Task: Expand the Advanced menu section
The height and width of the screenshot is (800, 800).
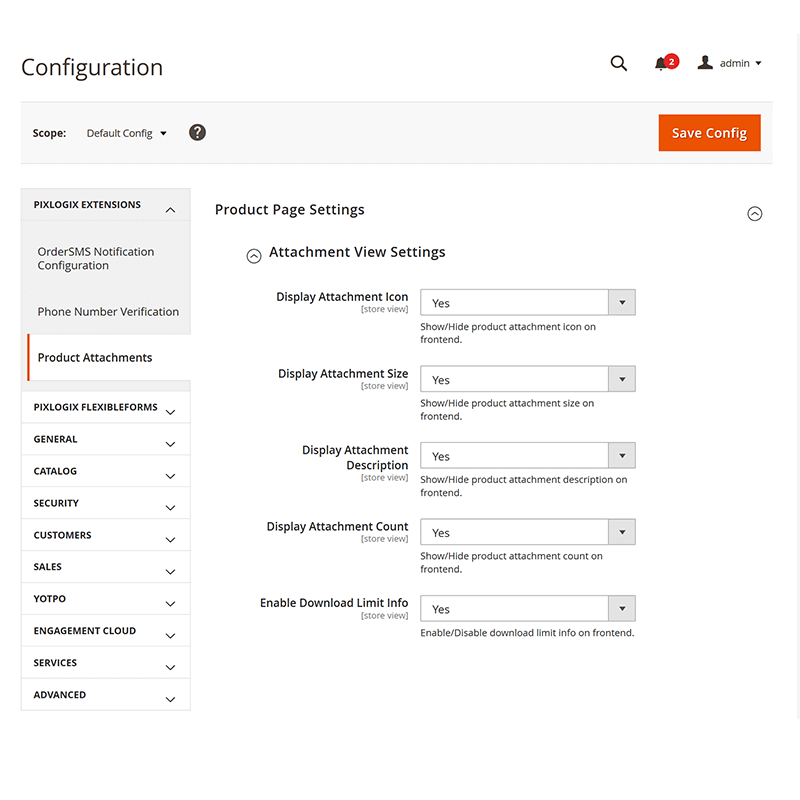Action: tap(105, 695)
